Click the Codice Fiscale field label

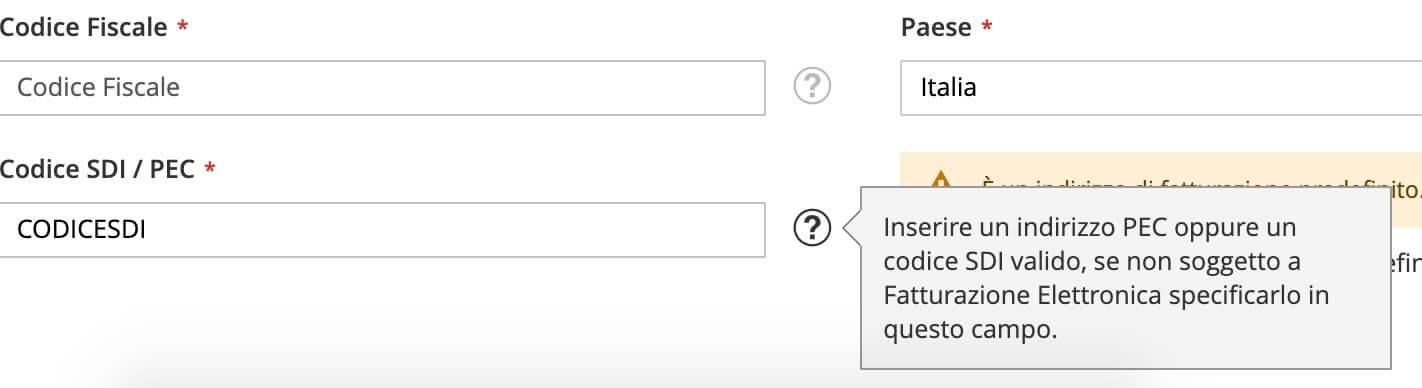coord(84,27)
